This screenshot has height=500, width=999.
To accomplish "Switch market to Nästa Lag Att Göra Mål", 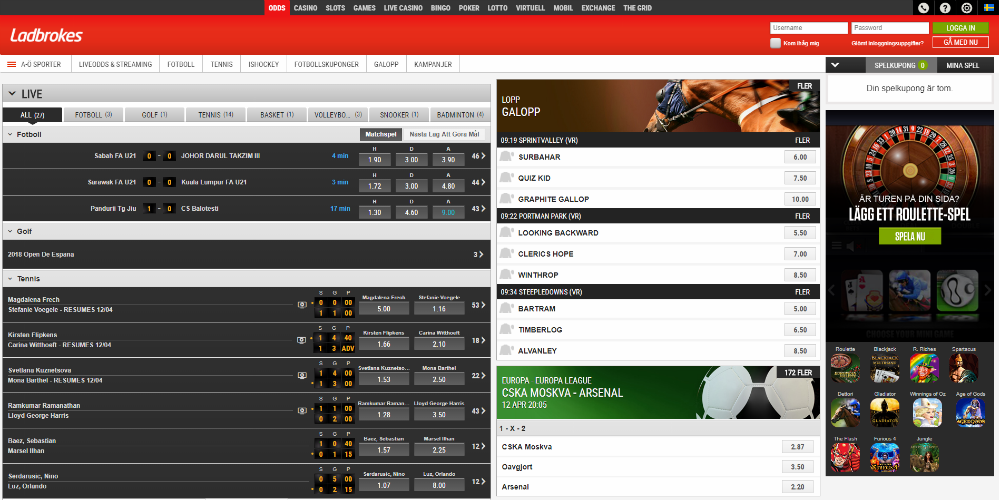I will [445, 134].
